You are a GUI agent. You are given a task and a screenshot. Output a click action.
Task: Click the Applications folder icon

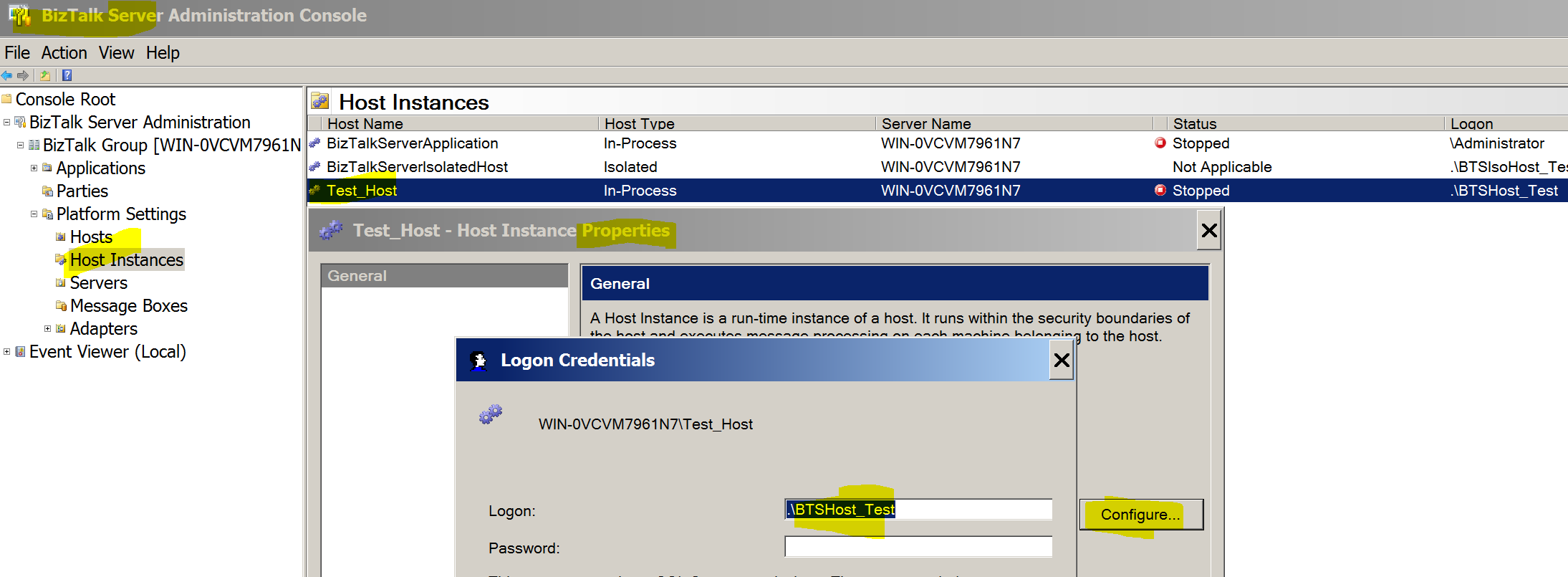pyautogui.click(x=47, y=168)
